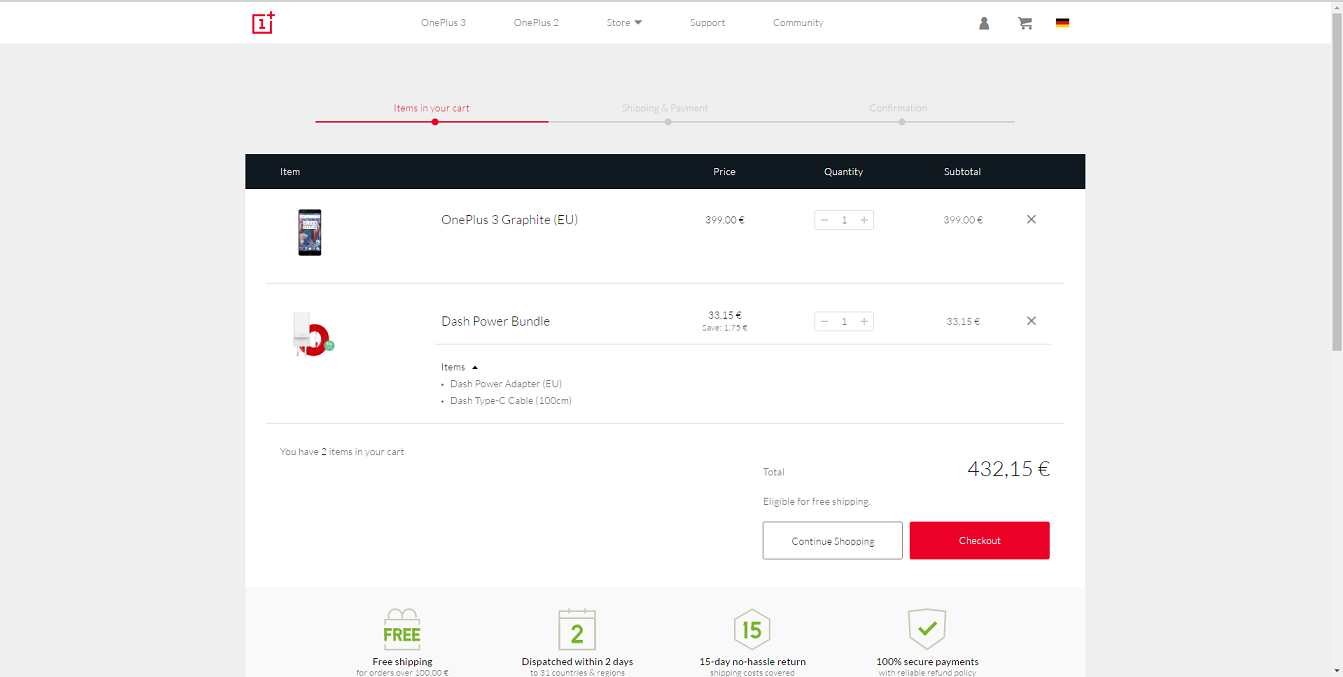Click the Quantity column header

844,172
